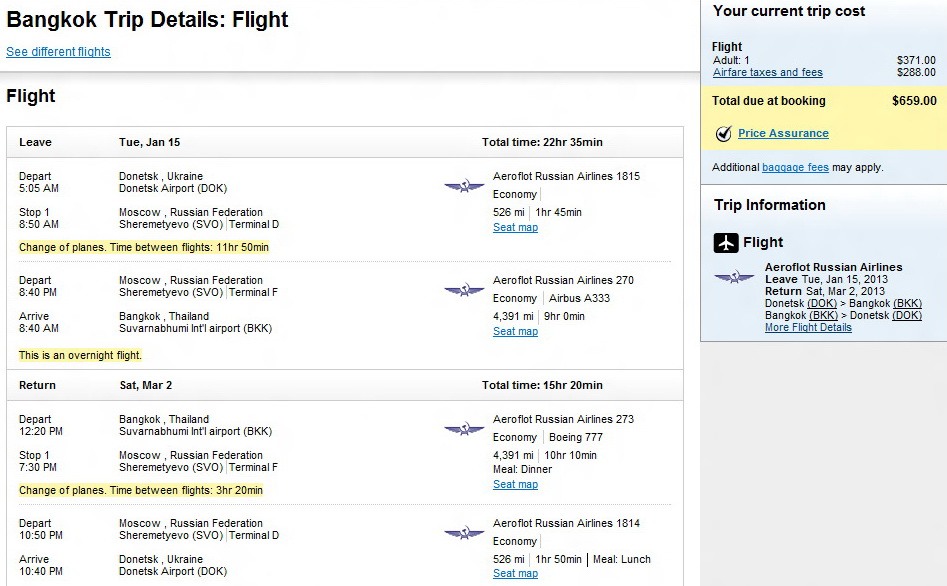Viewport: 947px width, 586px height.
Task: Open the See different flights link
Action: click(58, 52)
